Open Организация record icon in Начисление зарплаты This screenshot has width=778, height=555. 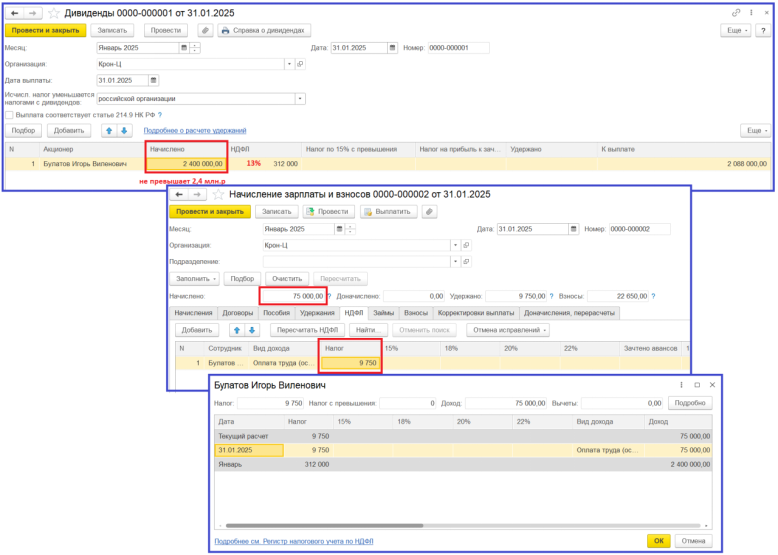[x=466, y=246]
